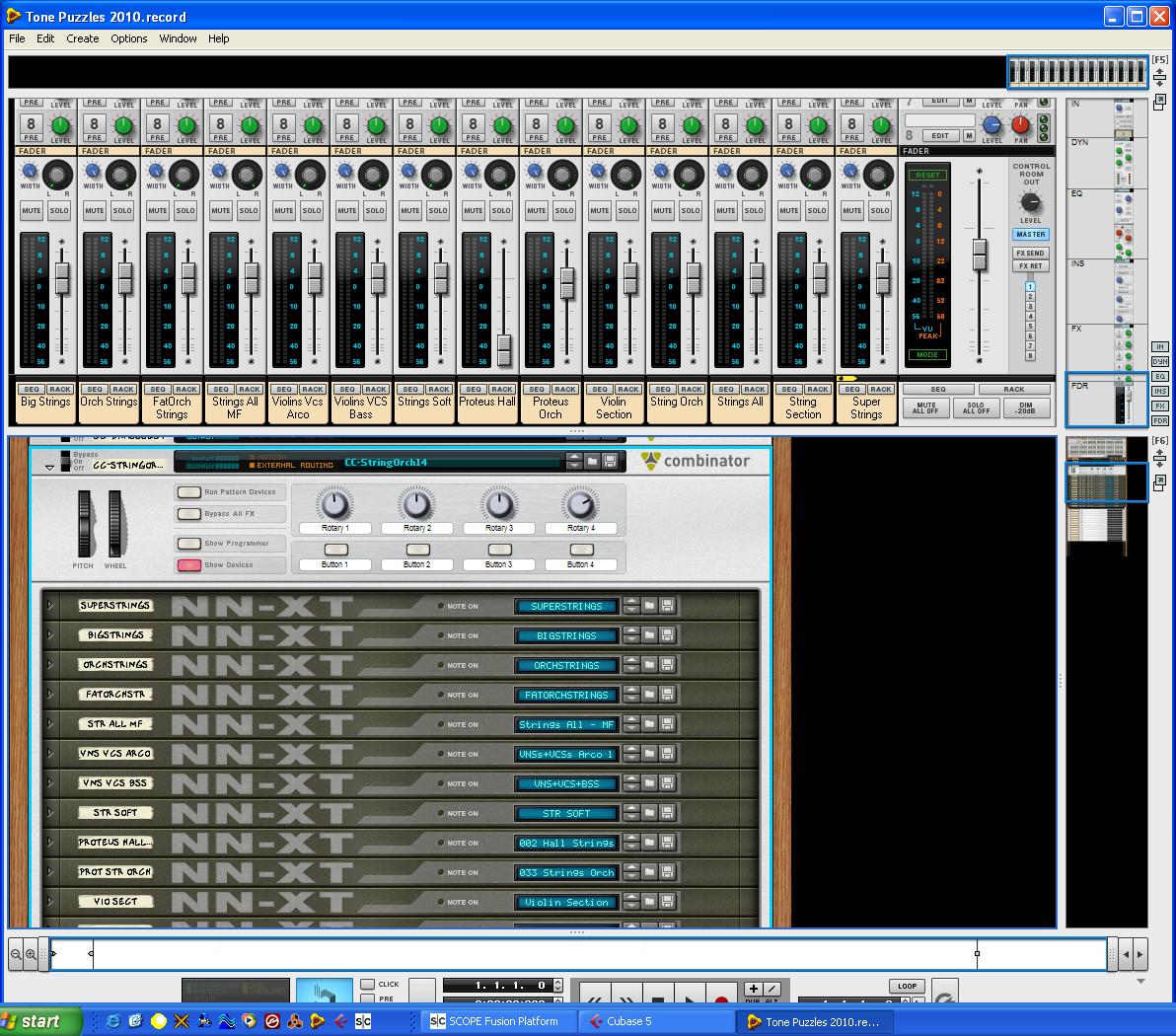The height and width of the screenshot is (1036, 1176).
Task: Click the Record app icon in quick launch
Action: coord(318,1021)
